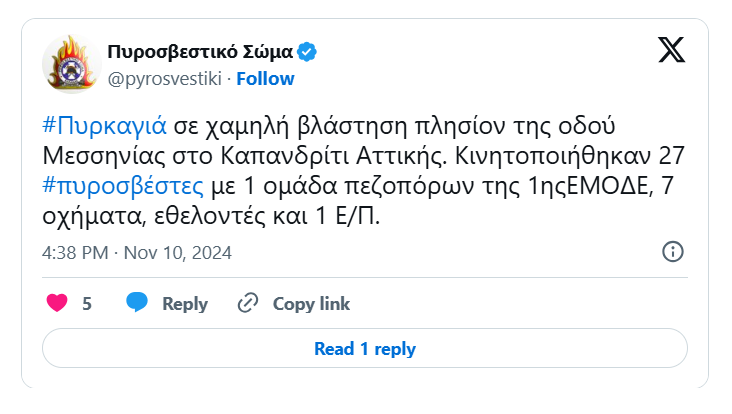Click the info circle icon
The image size is (732, 414).
673,252
